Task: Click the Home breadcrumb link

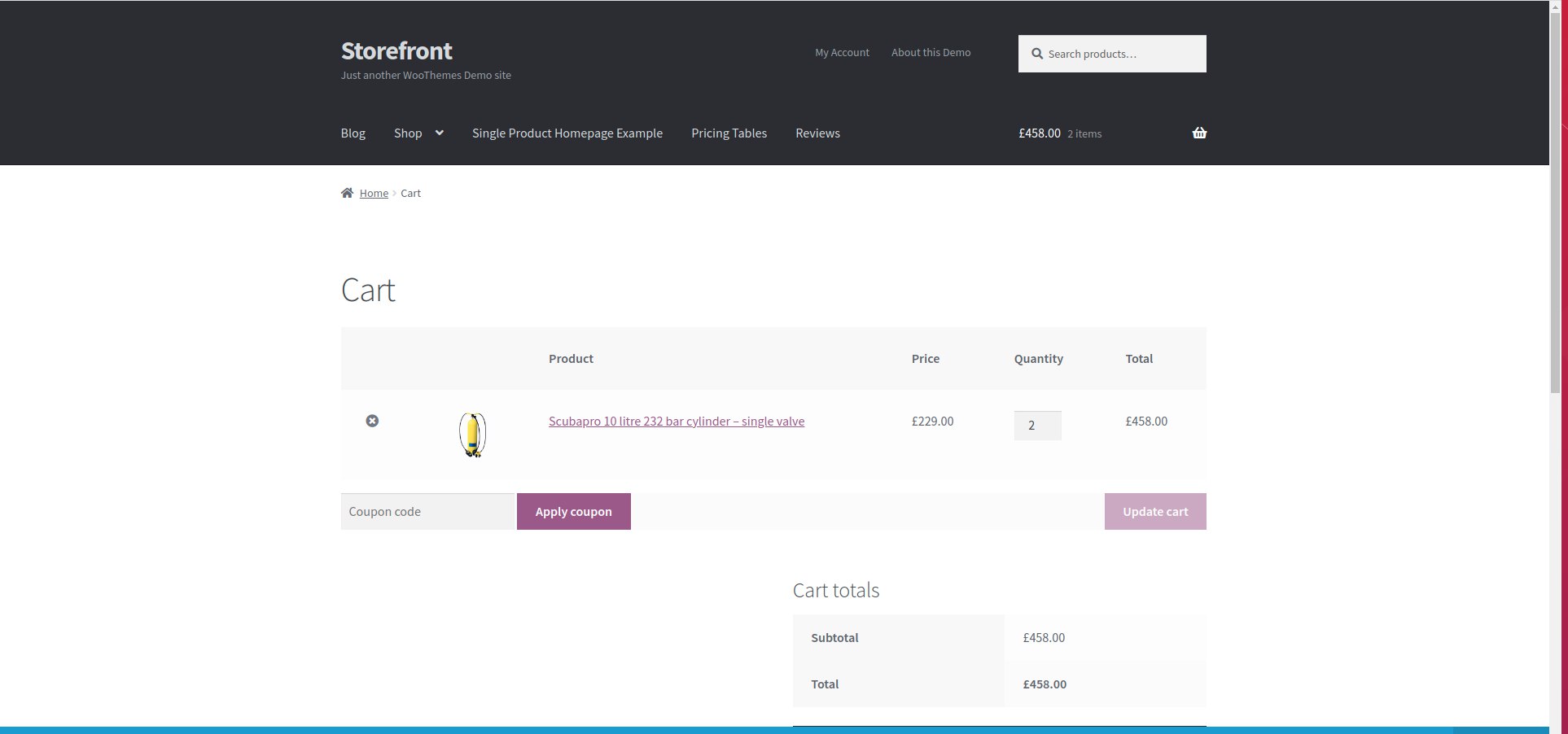Action: 374,194
